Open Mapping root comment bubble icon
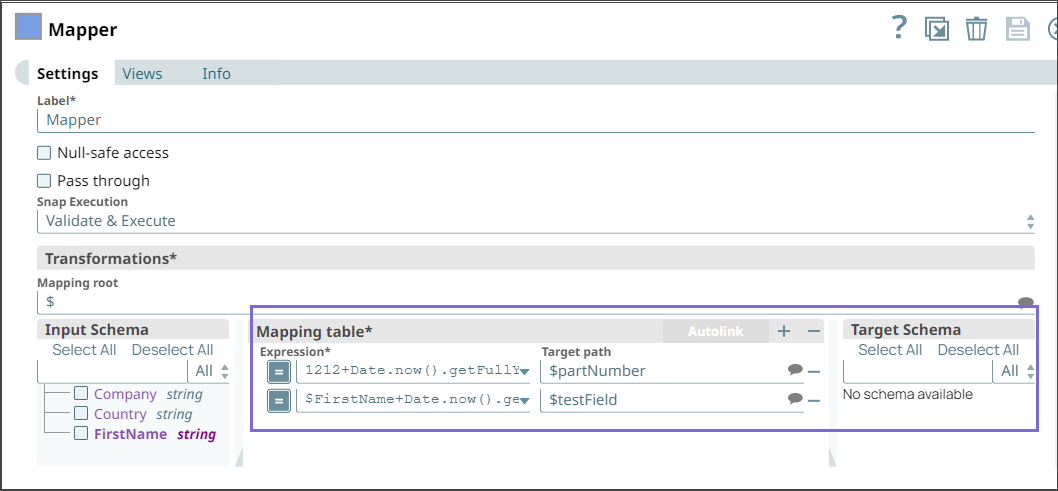The width and height of the screenshot is (1058, 491). [x=1025, y=301]
